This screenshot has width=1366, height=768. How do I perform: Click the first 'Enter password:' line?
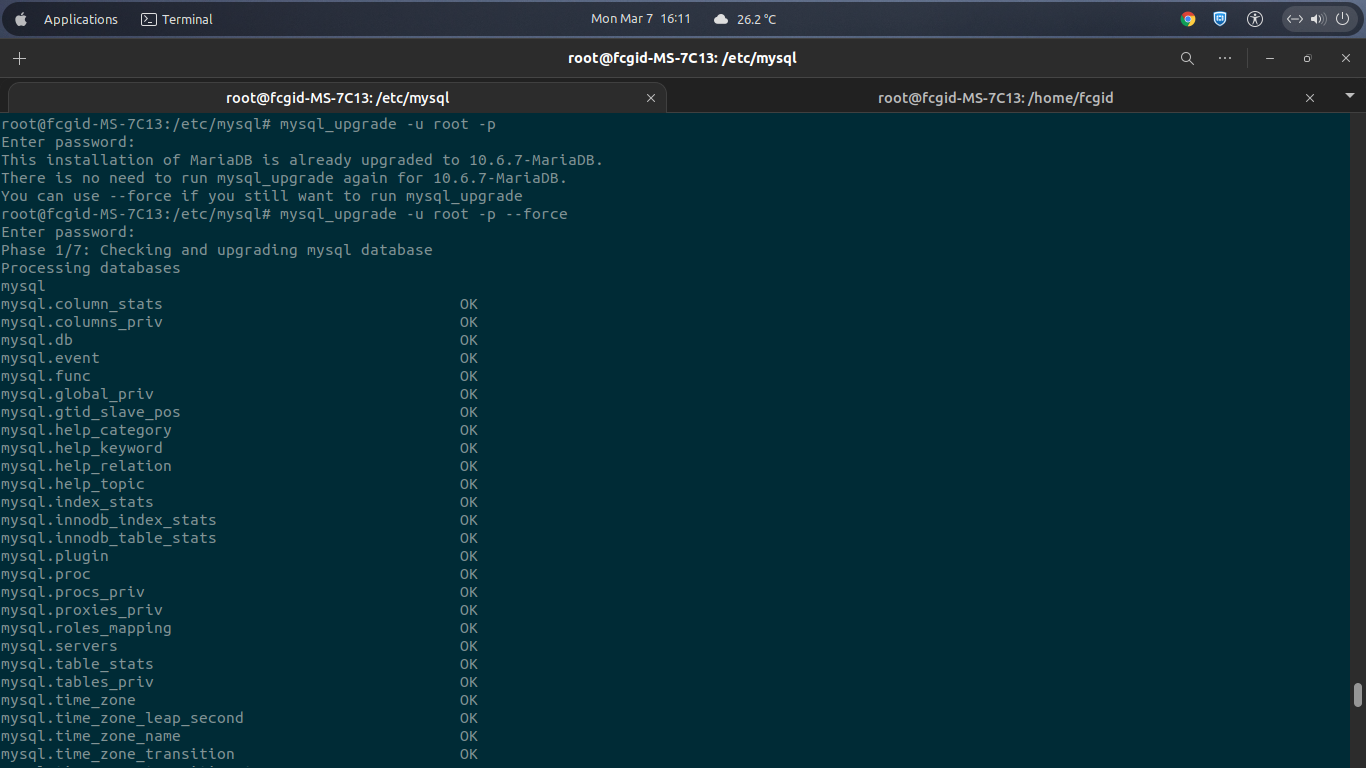point(68,142)
